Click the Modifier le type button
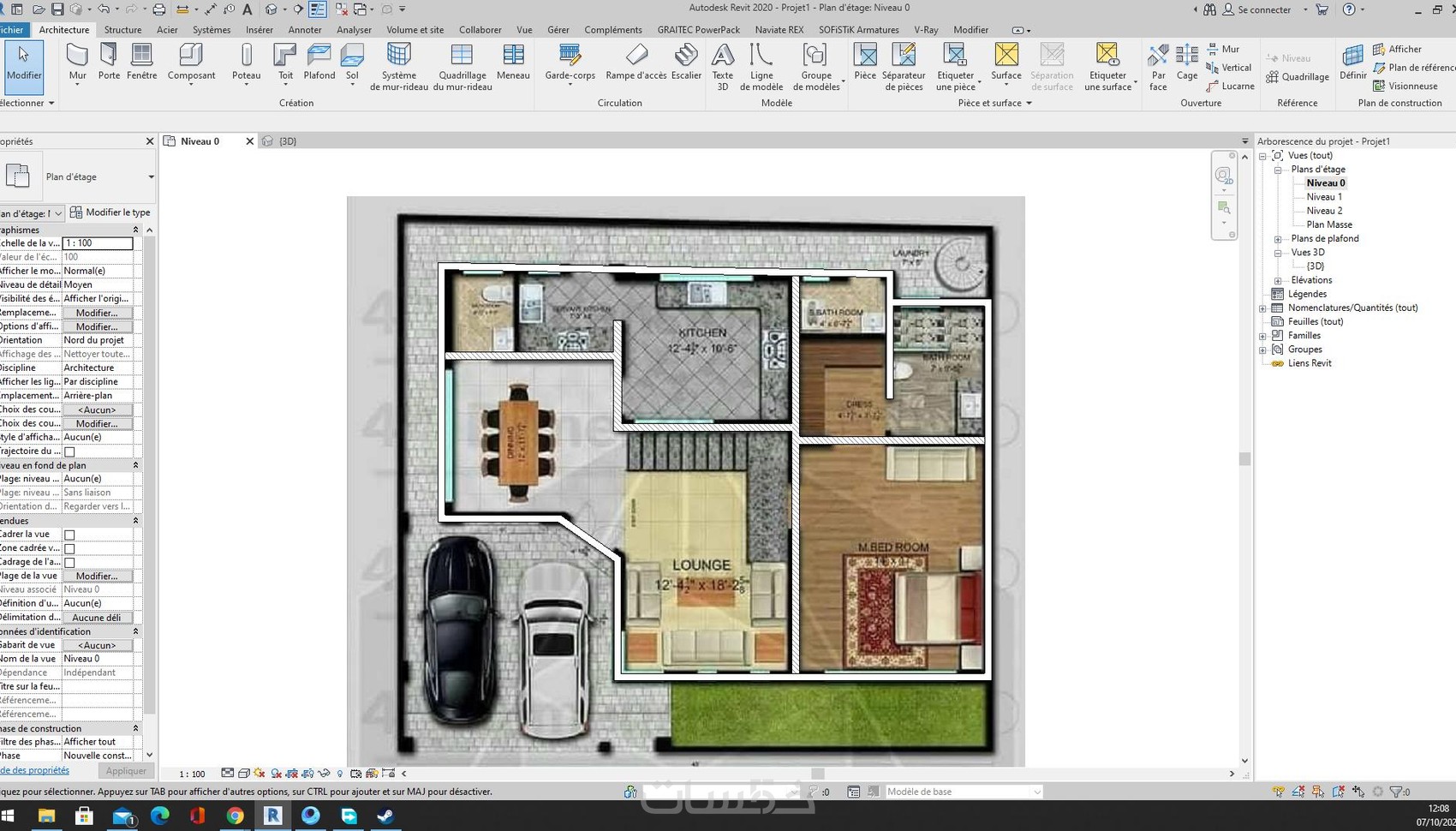1456x831 pixels. 110,212
